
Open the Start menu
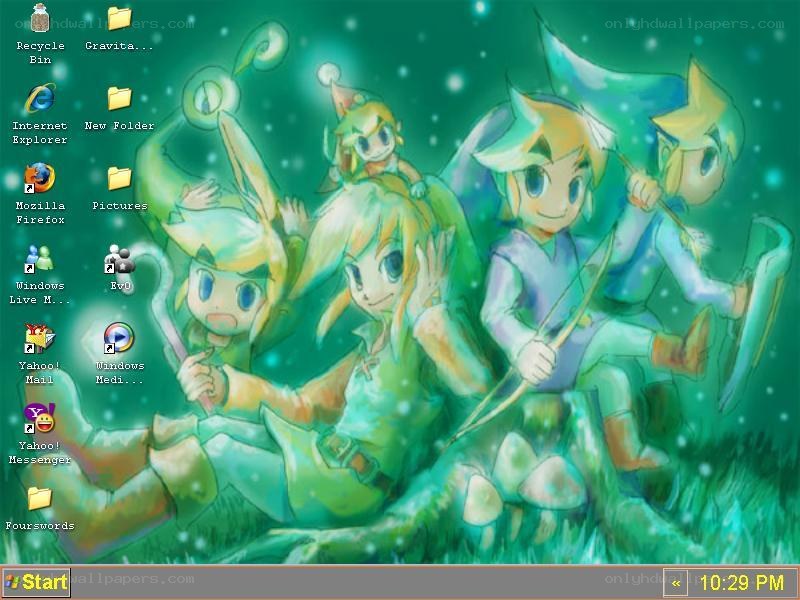pyautogui.click(x=36, y=582)
